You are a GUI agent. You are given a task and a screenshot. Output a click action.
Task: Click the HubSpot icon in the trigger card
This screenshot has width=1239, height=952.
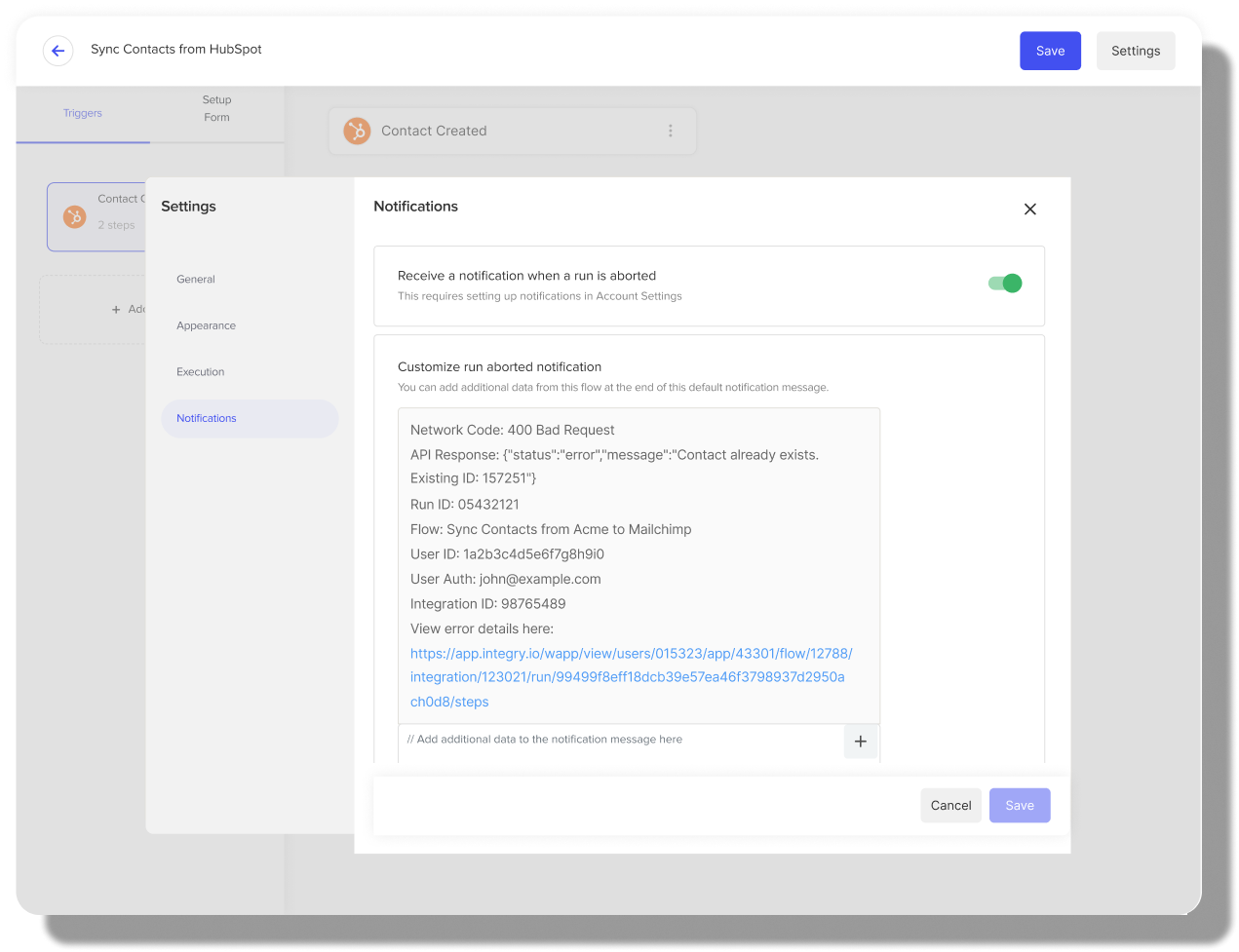pyautogui.click(x=75, y=217)
